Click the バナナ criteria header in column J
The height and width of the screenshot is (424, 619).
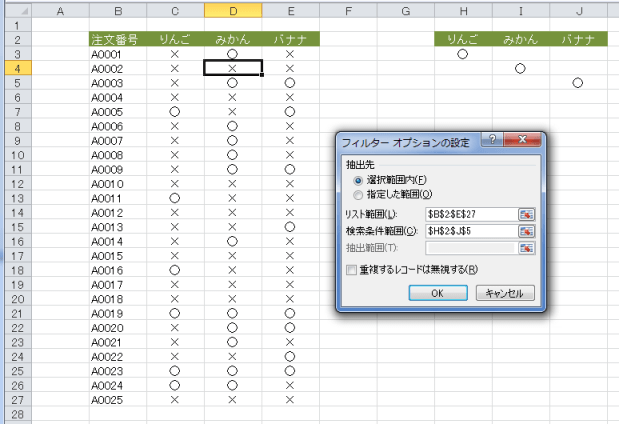coord(577,39)
